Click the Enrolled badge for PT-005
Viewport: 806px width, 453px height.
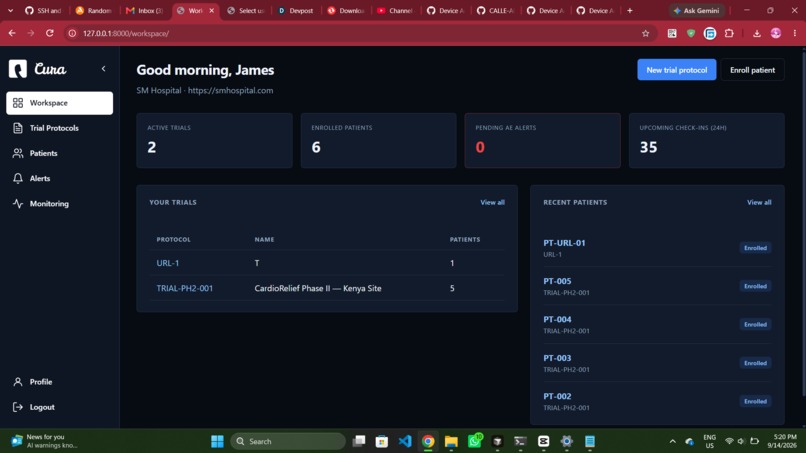point(755,286)
